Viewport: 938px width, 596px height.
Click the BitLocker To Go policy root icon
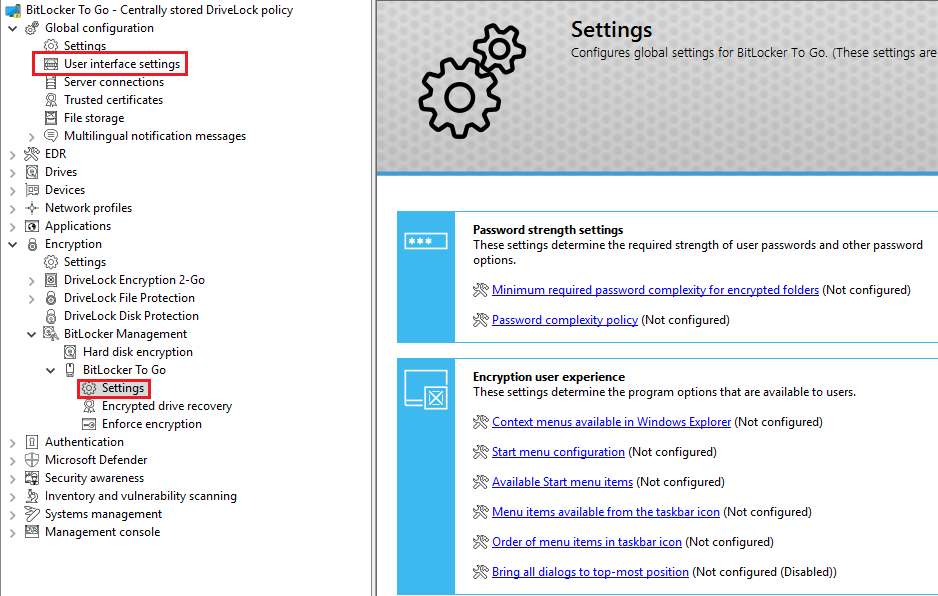13,10
